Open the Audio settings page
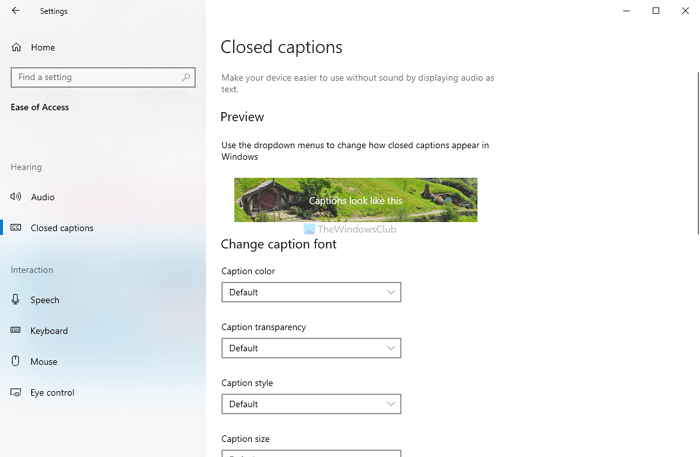700x457 pixels. (43, 197)
